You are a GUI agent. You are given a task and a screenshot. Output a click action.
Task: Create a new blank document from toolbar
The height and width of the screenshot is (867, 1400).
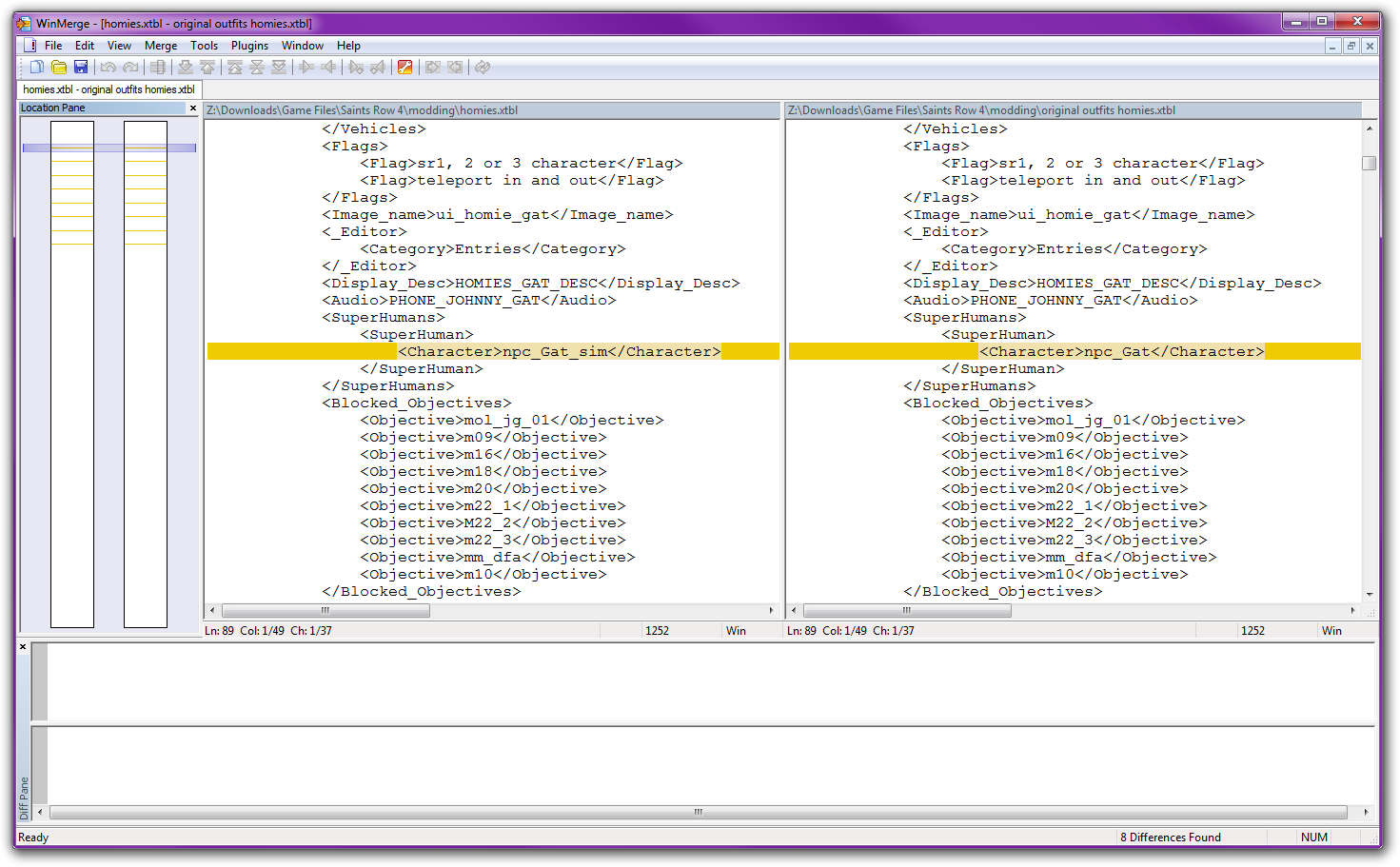click(36, 67)
